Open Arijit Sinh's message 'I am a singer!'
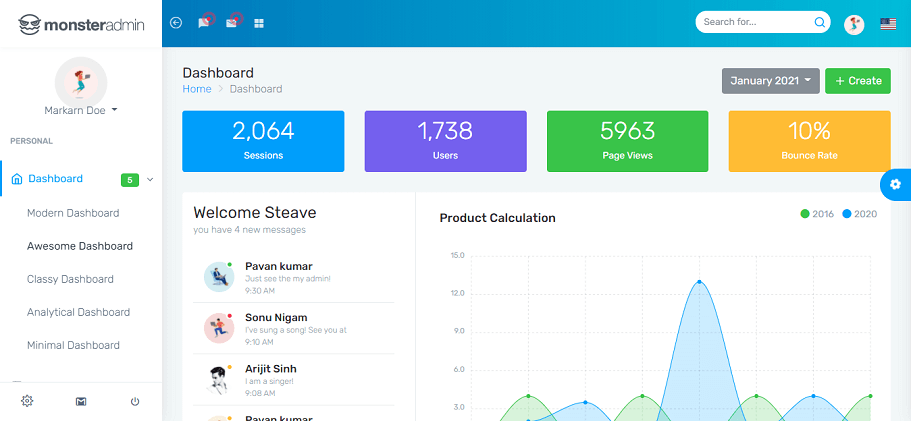This screenshot has width=911, height=421. [269, 382]
